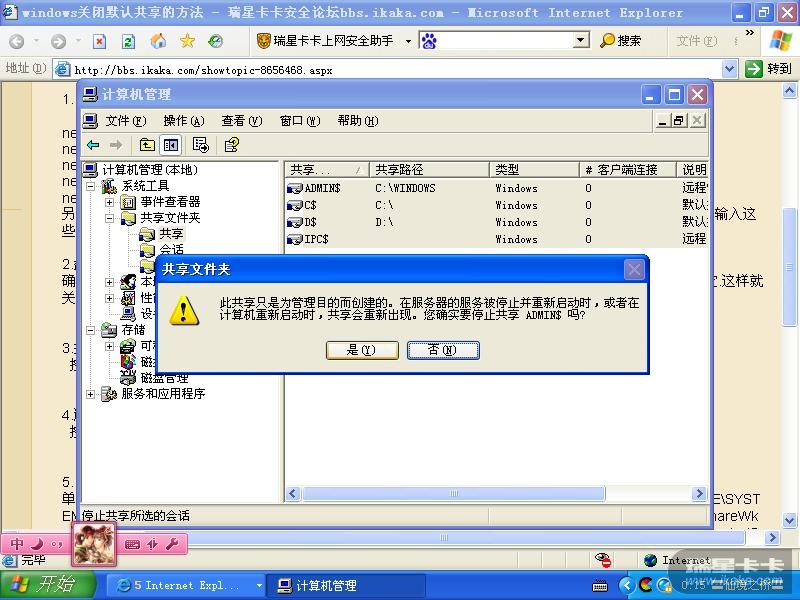The image size is (800, 600).
Task: Select the D$ share icon
Action: [x=295, y=222]
